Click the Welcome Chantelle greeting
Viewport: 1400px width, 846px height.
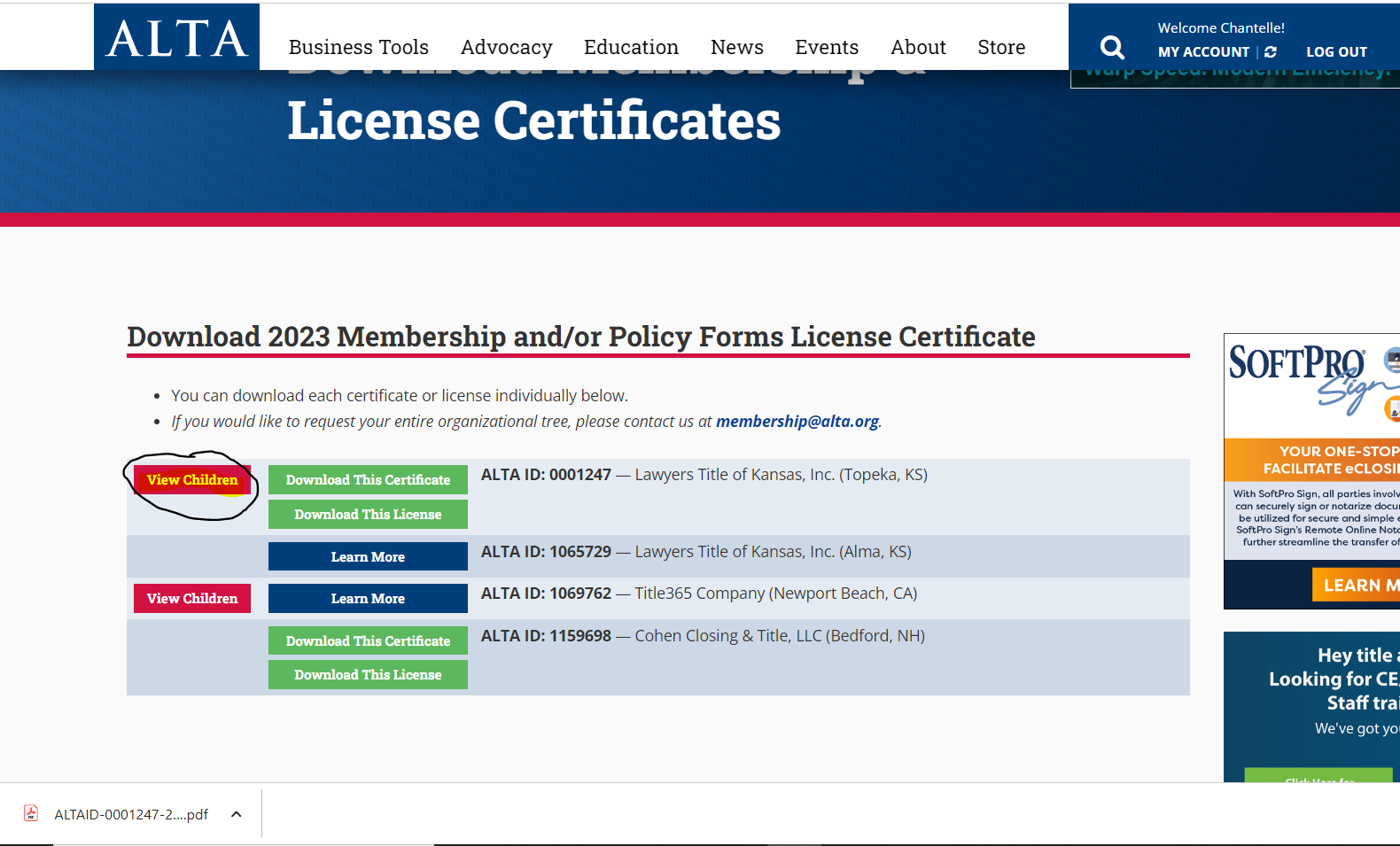1221,28
